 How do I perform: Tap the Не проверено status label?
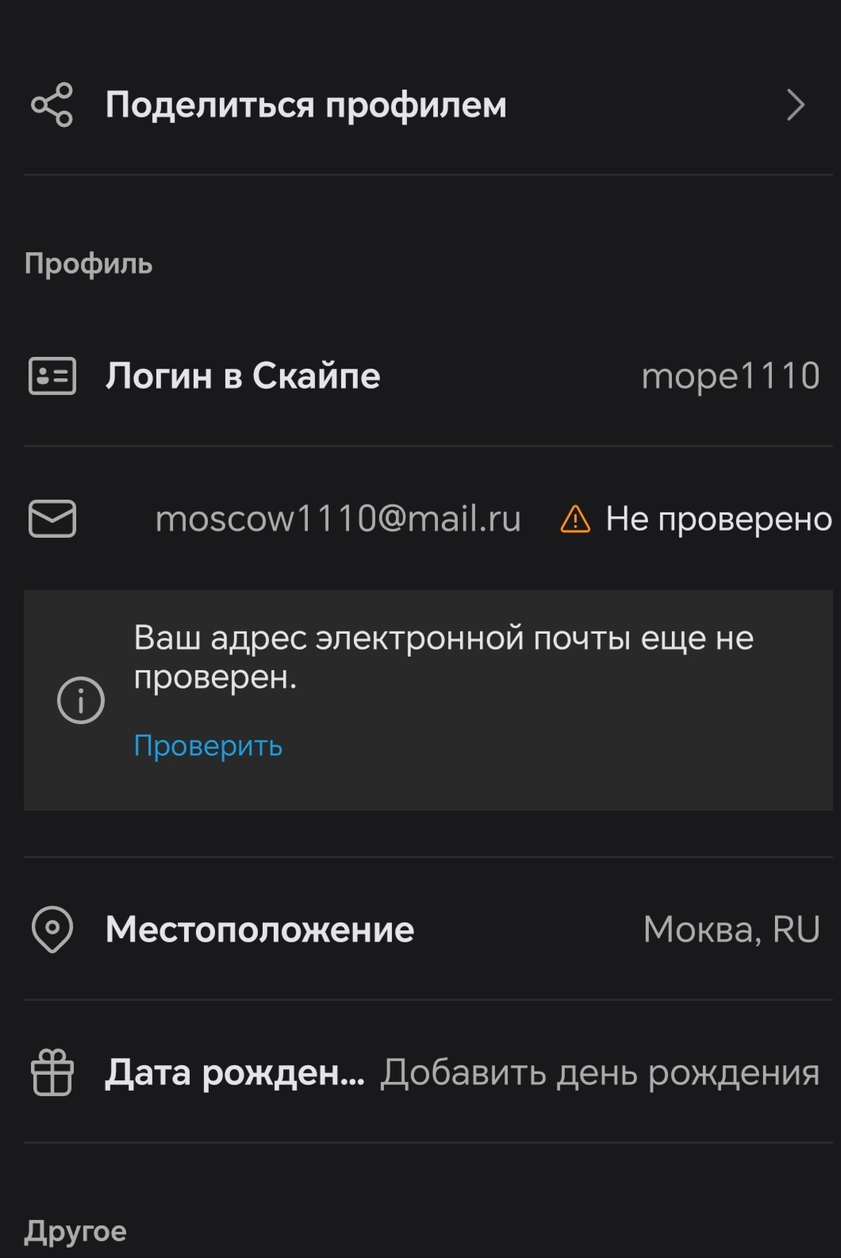(718, 519)
